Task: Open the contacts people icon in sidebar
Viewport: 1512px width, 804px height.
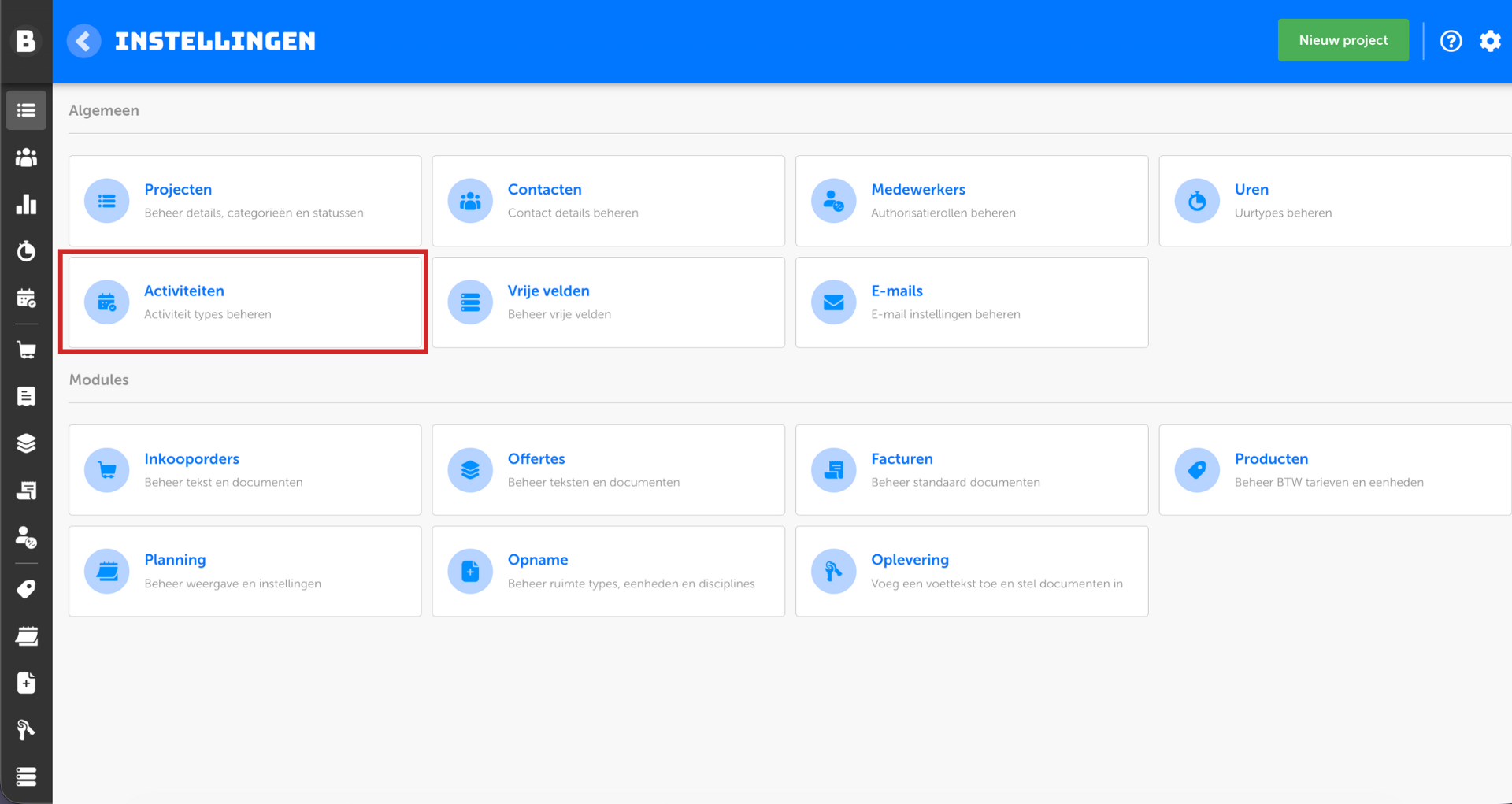Action: click(x=26, y=157)
